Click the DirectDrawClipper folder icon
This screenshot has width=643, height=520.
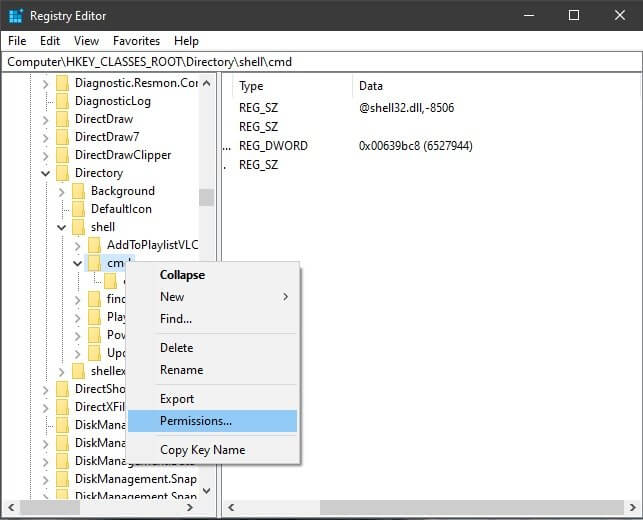pyautogui.click(x=62, y=155)
